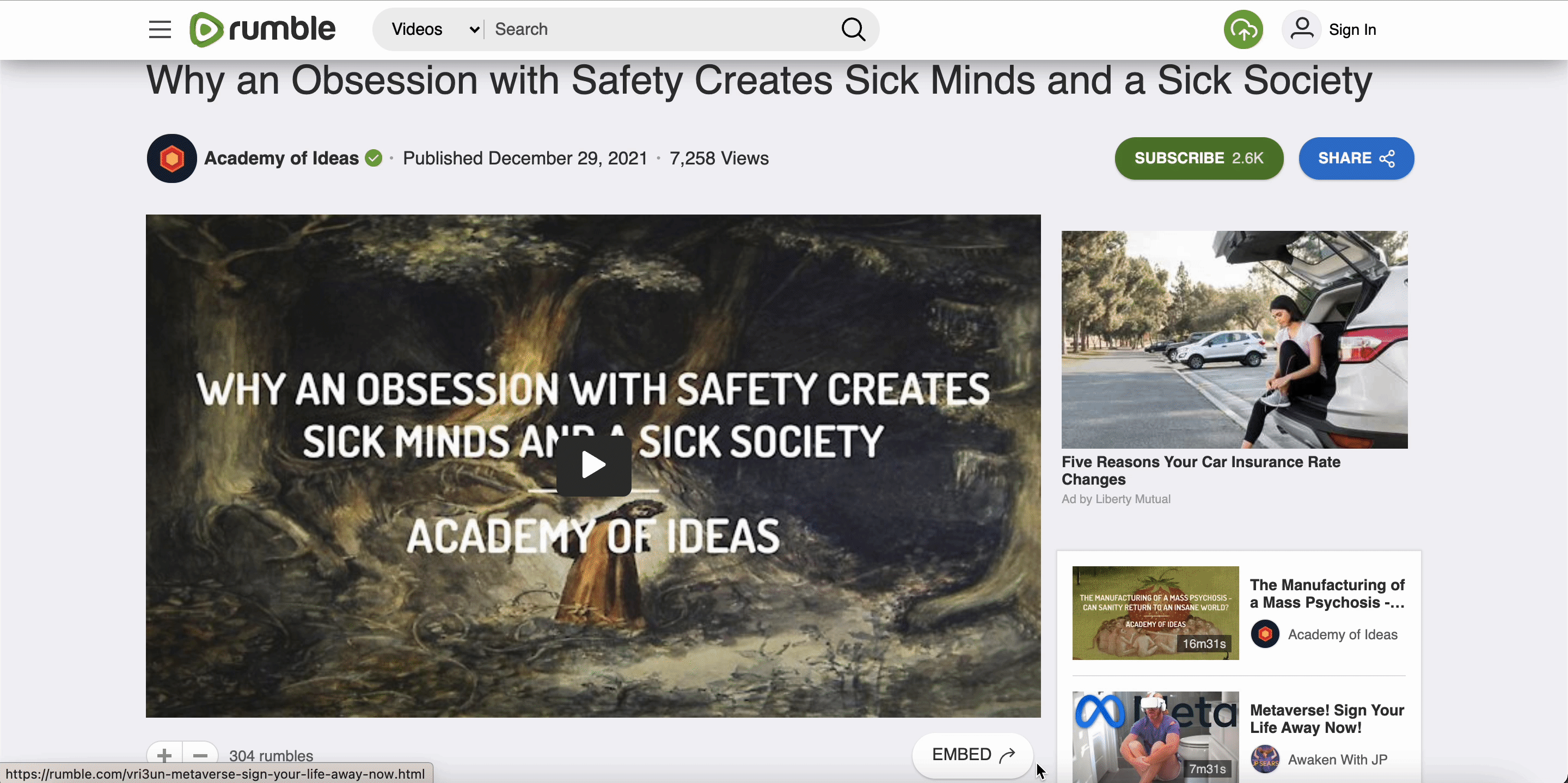Click the hamburger menu icon
The image size is (1568, 783).
[x=159, y=29]
